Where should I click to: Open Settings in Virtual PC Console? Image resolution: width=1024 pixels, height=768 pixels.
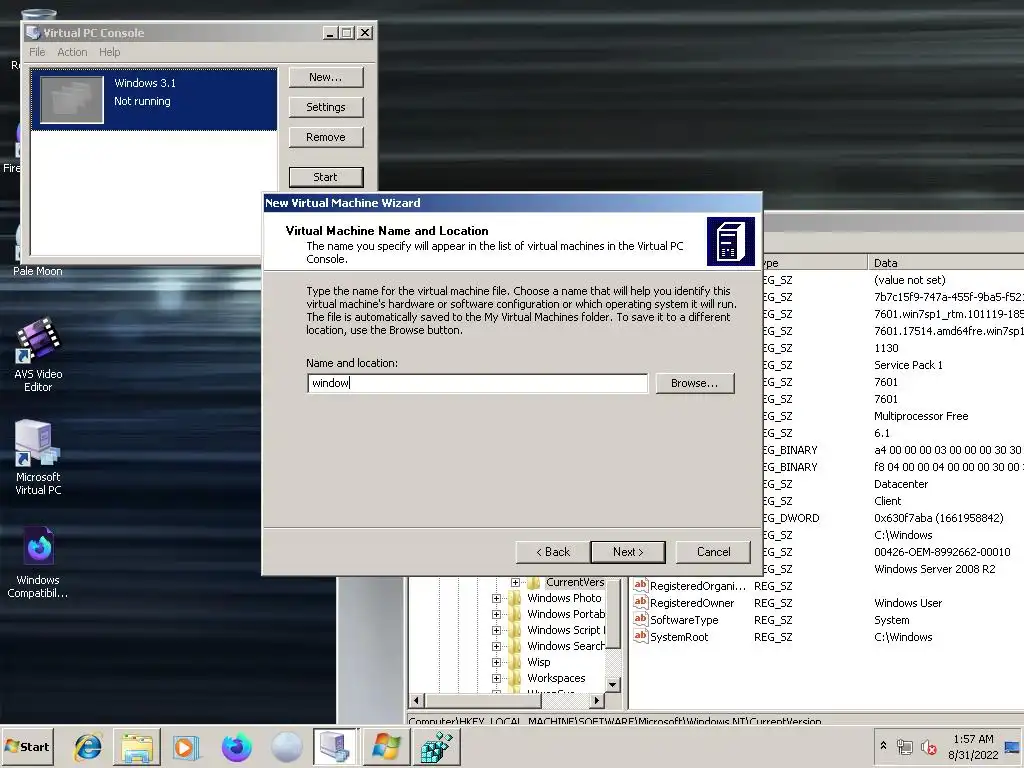pyautogui.click(x=325, y=107)
